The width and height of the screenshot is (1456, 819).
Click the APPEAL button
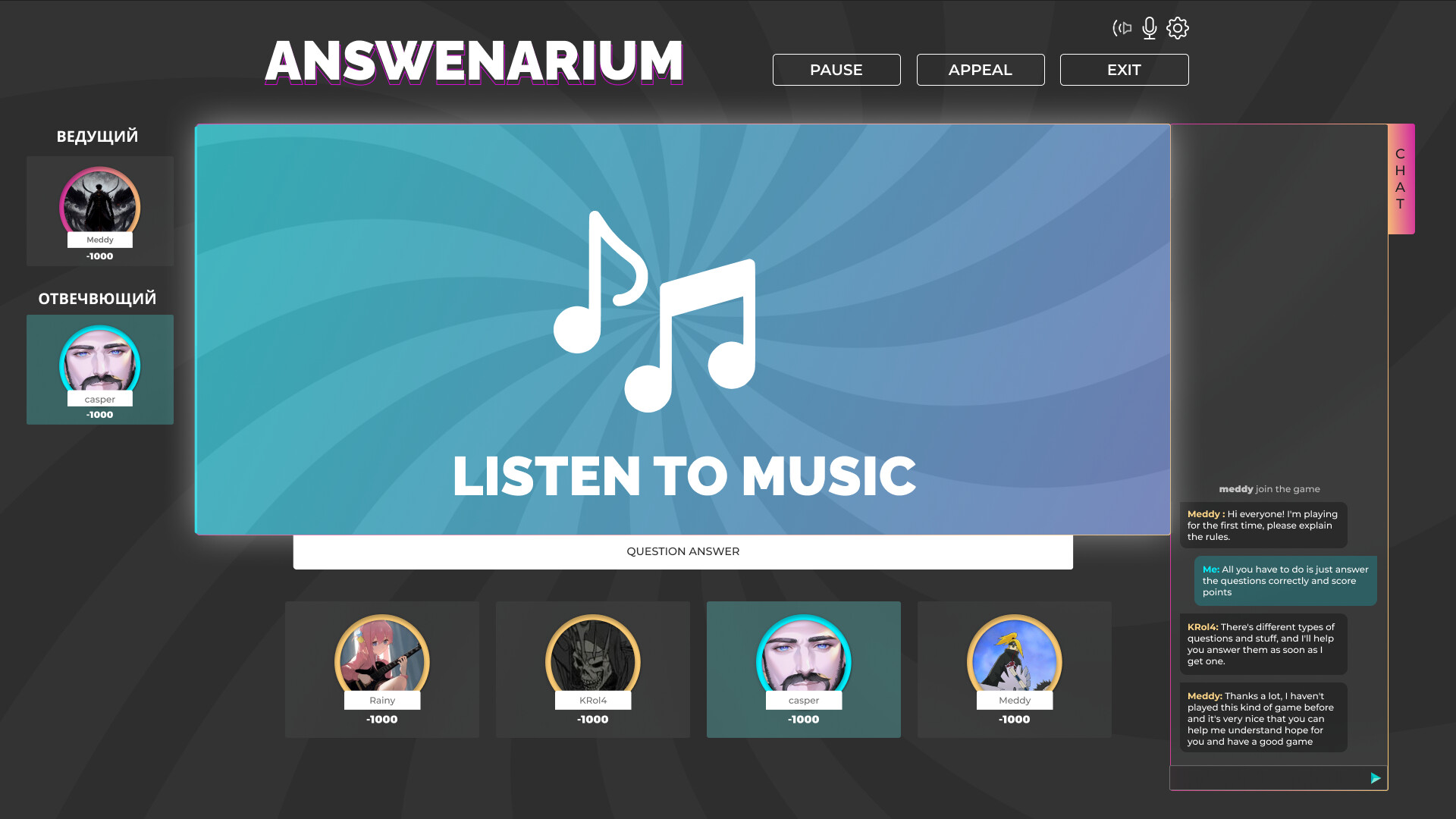pos(981,70)
